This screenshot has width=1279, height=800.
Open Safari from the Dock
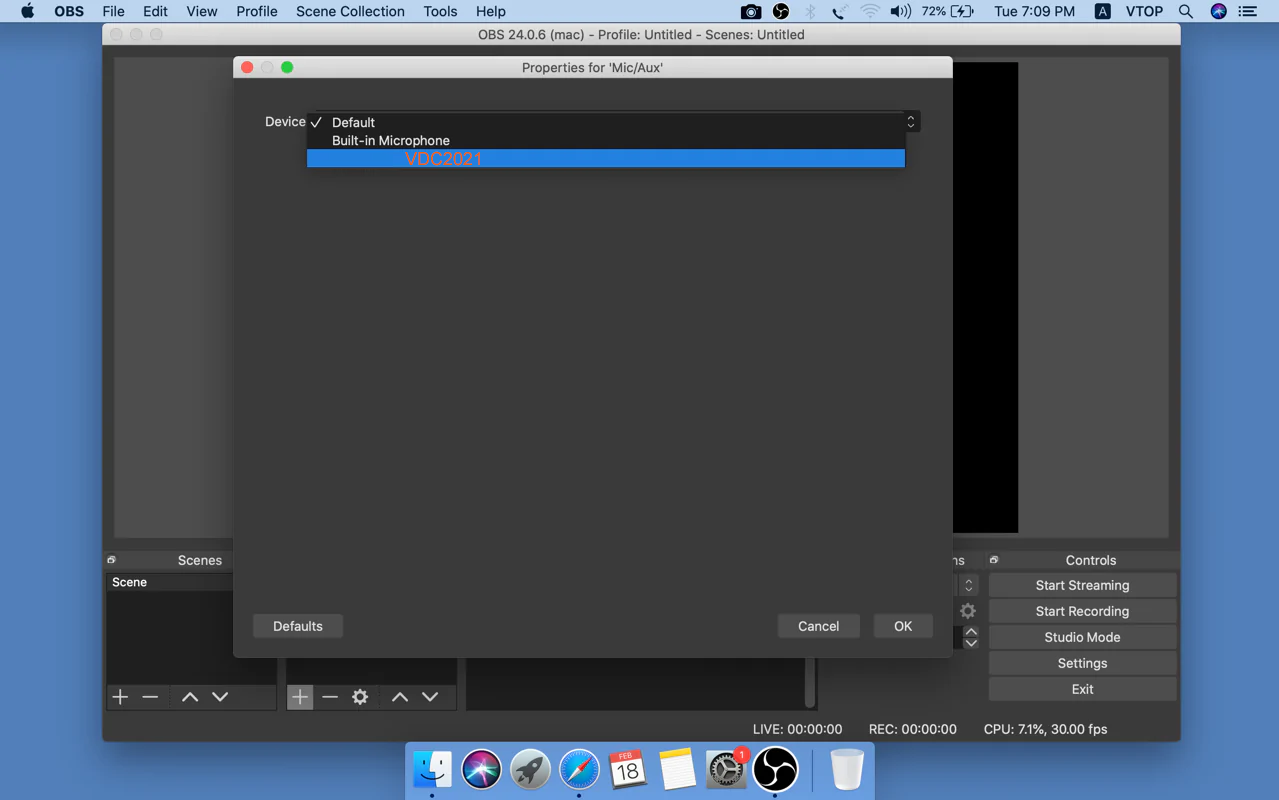pyautogui.click(x=579, y=770)
